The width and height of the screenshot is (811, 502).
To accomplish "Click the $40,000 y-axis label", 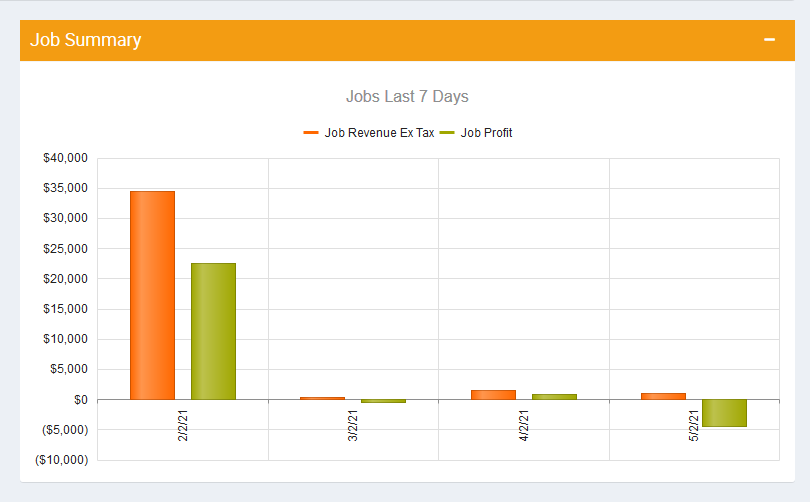I will point(65,158).
